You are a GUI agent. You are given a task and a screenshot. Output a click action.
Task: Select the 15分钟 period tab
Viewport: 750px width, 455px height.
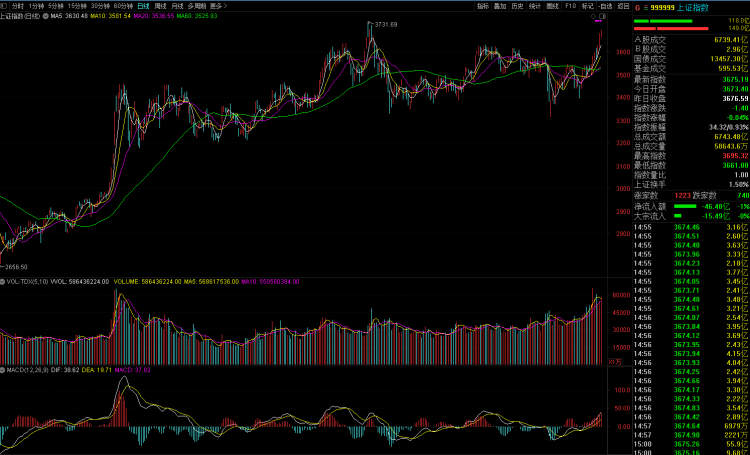click(77, 6)
